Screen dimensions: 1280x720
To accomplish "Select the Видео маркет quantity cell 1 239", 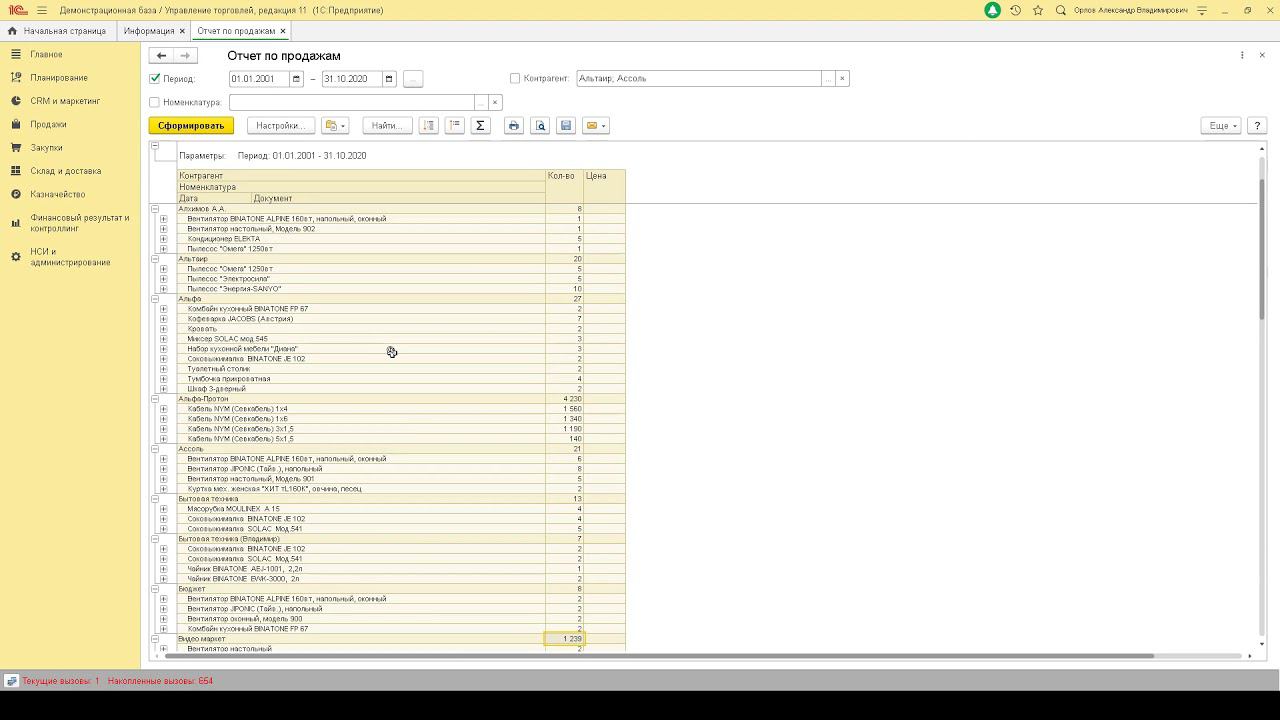I will tap(564, 639).
